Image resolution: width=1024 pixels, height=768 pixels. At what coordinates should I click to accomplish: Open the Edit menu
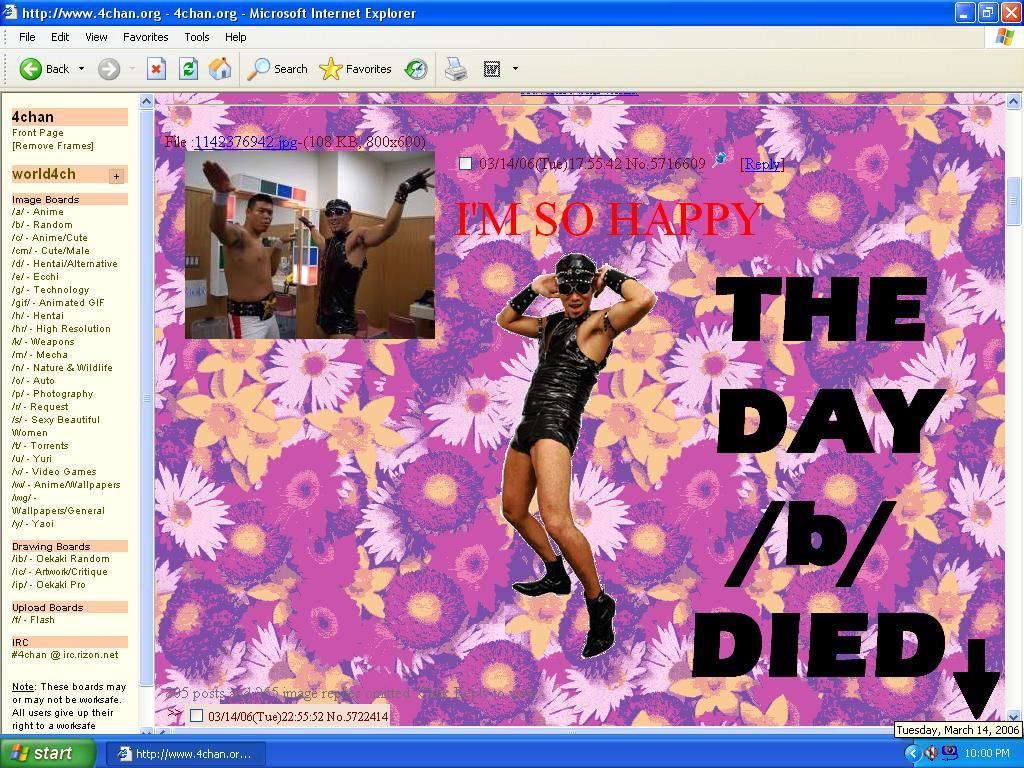pos(60,37)
